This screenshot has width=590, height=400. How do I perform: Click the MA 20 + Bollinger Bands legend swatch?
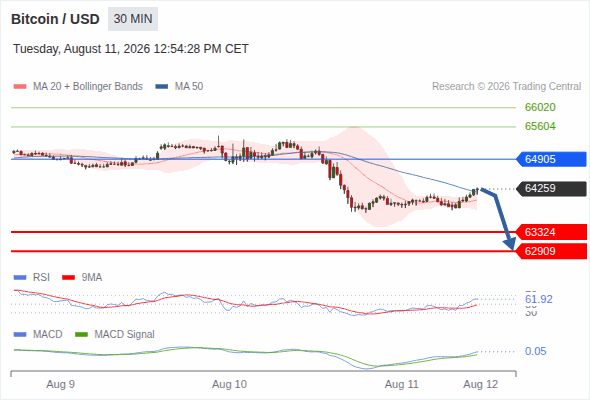[20, 87]
